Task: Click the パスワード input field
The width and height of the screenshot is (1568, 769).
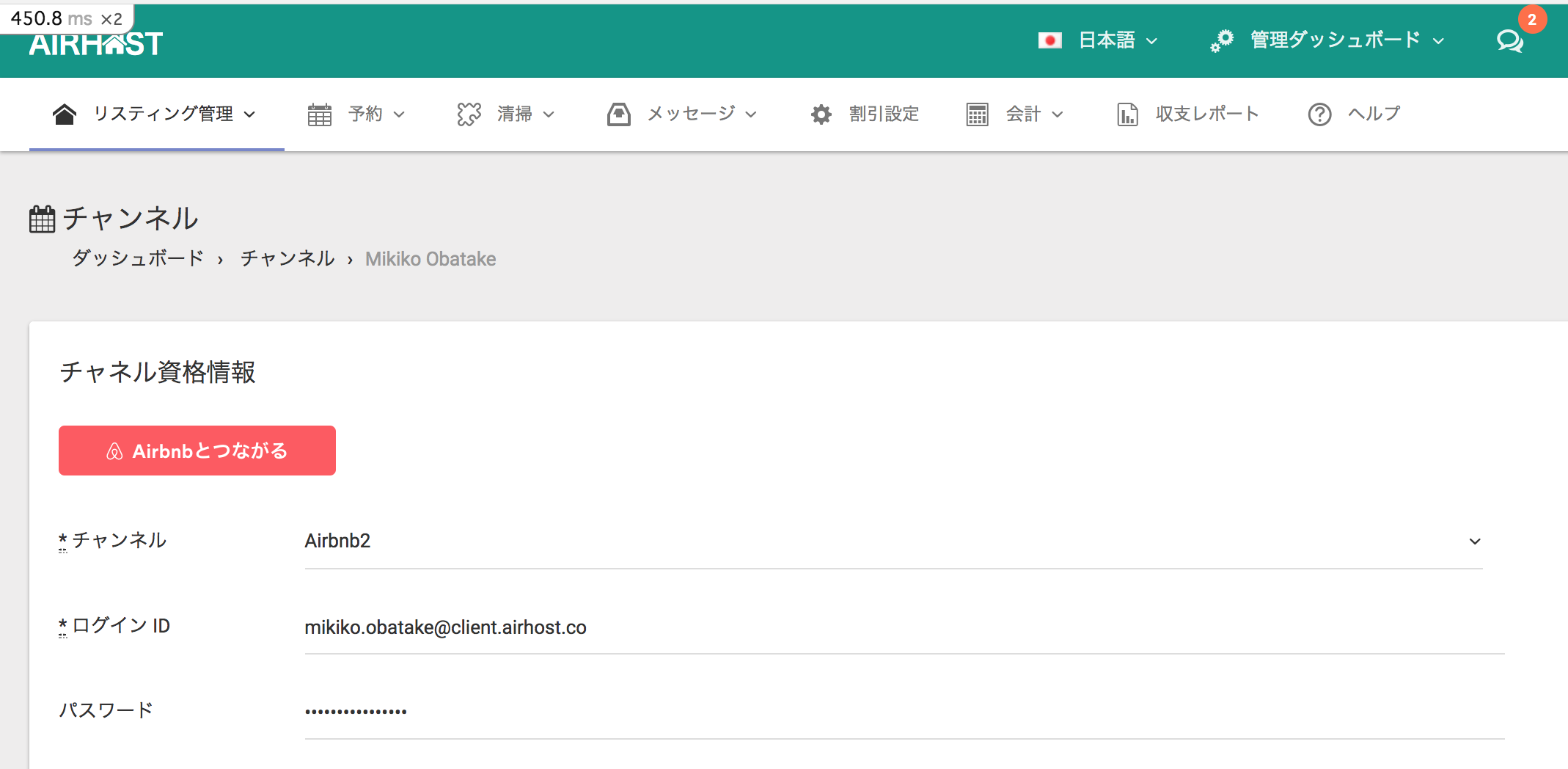Action: (904, 711)
